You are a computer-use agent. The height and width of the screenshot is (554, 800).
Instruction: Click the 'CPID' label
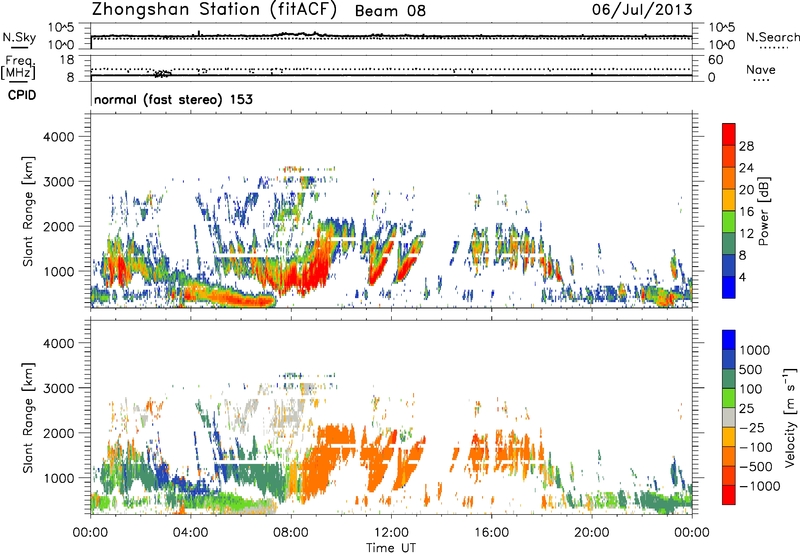22,95
